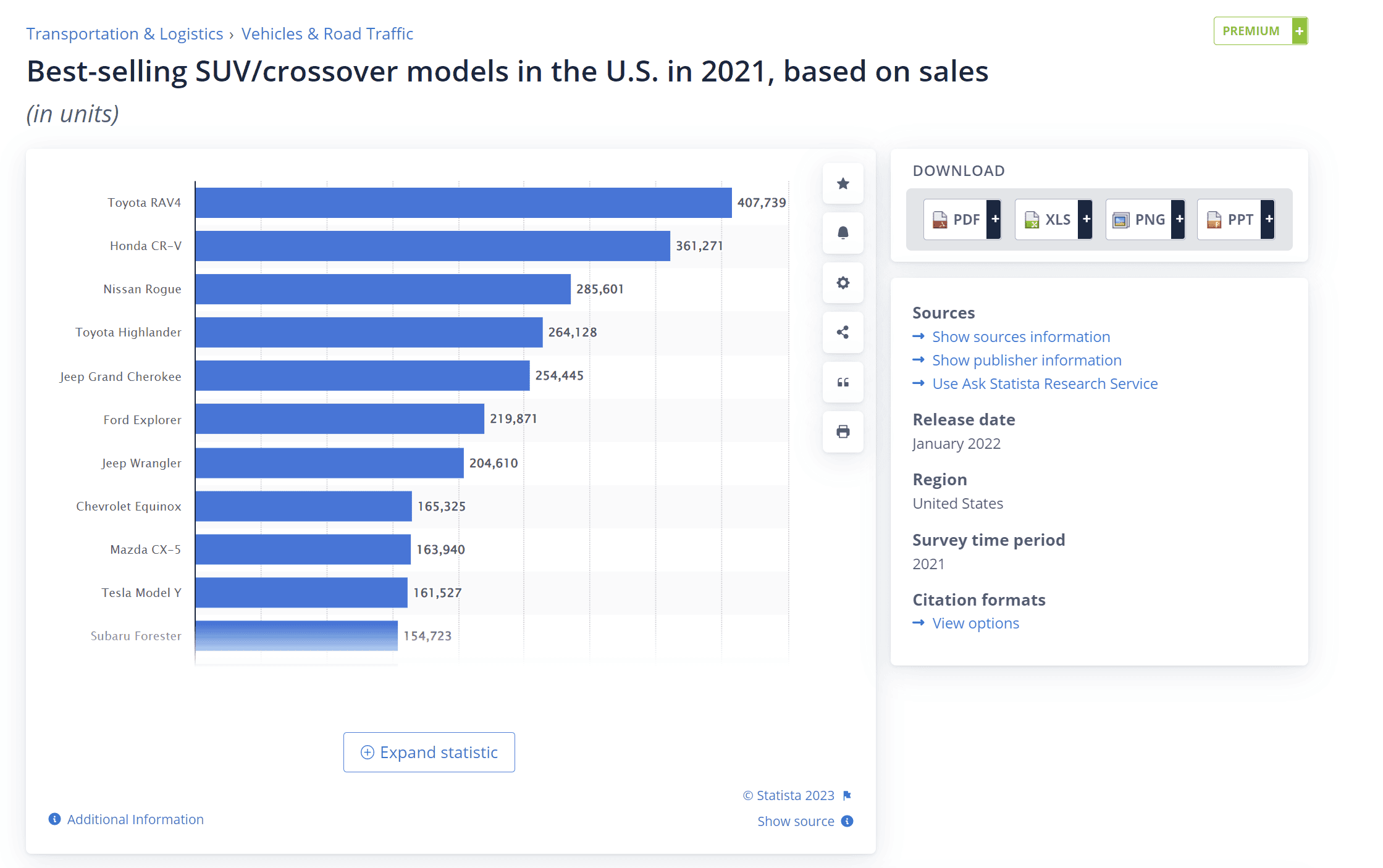Click the 154,723 value label
This screenshot has width=1383, height=868.
(427, 636)
